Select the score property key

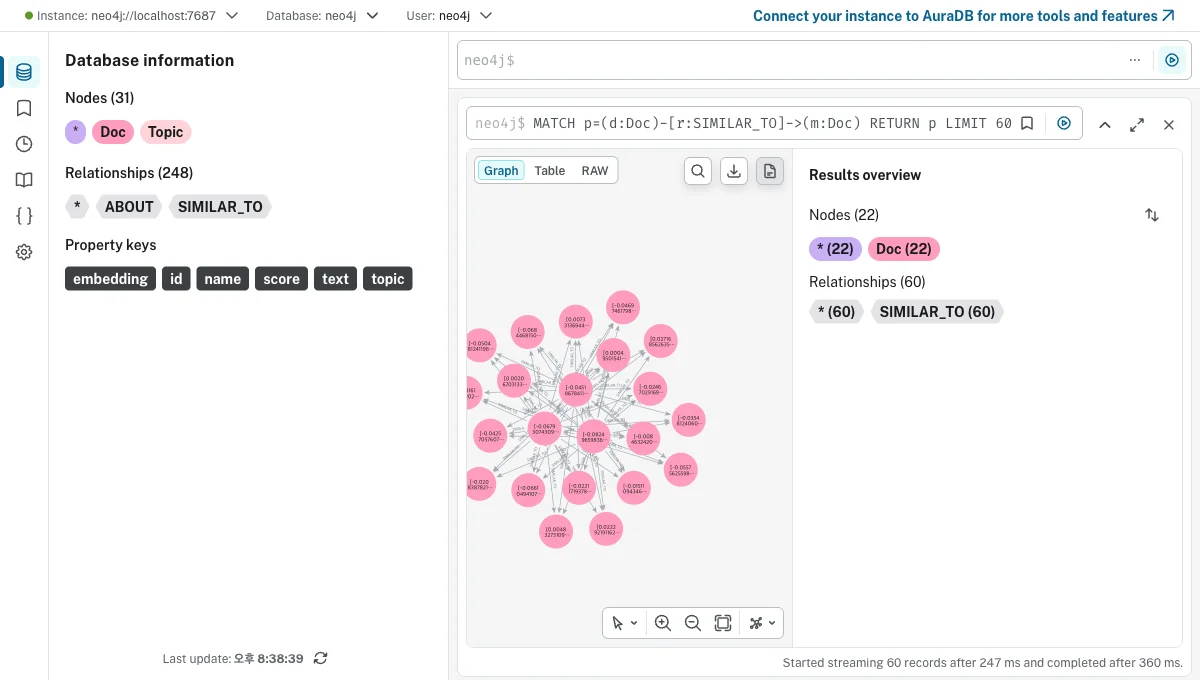tap(281, 279)
